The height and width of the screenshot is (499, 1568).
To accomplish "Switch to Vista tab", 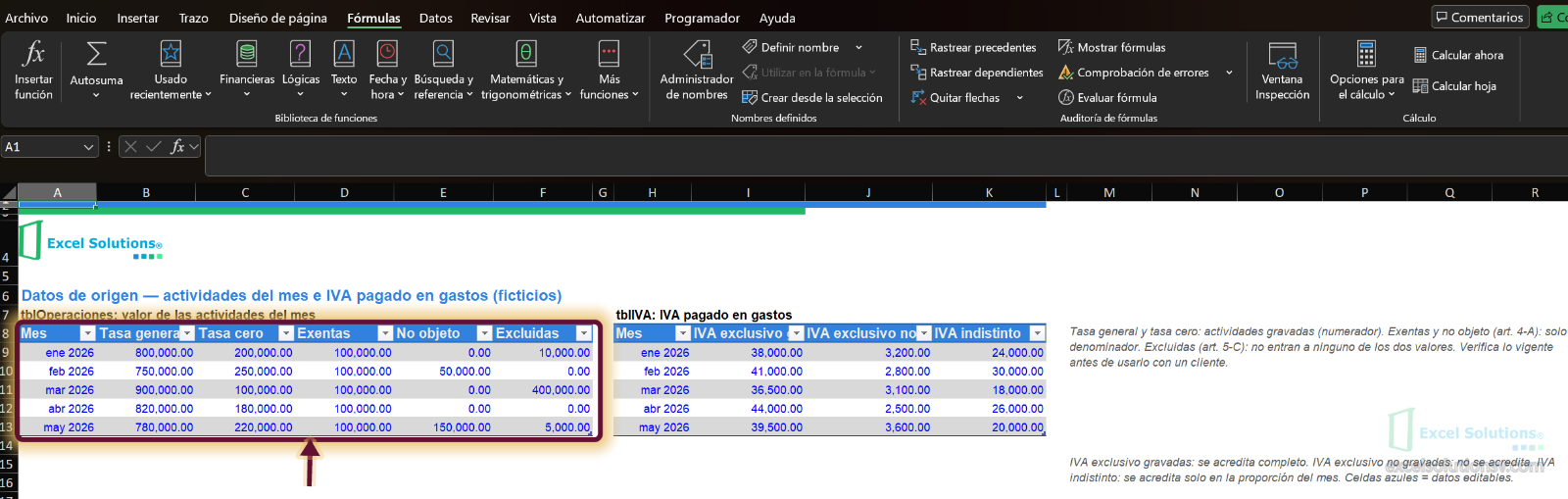I will coord(543,18).
